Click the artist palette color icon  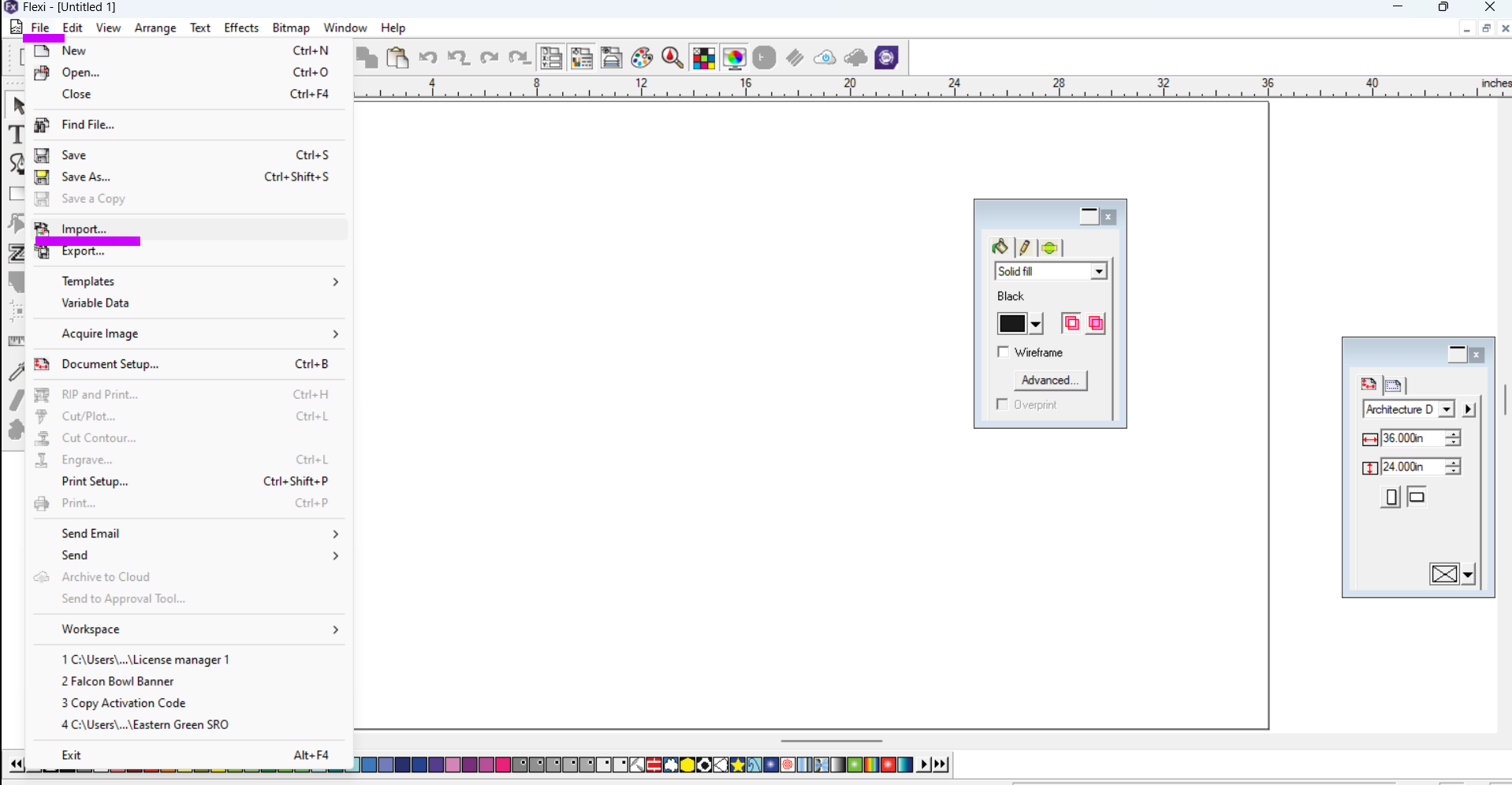pos(642,58)
